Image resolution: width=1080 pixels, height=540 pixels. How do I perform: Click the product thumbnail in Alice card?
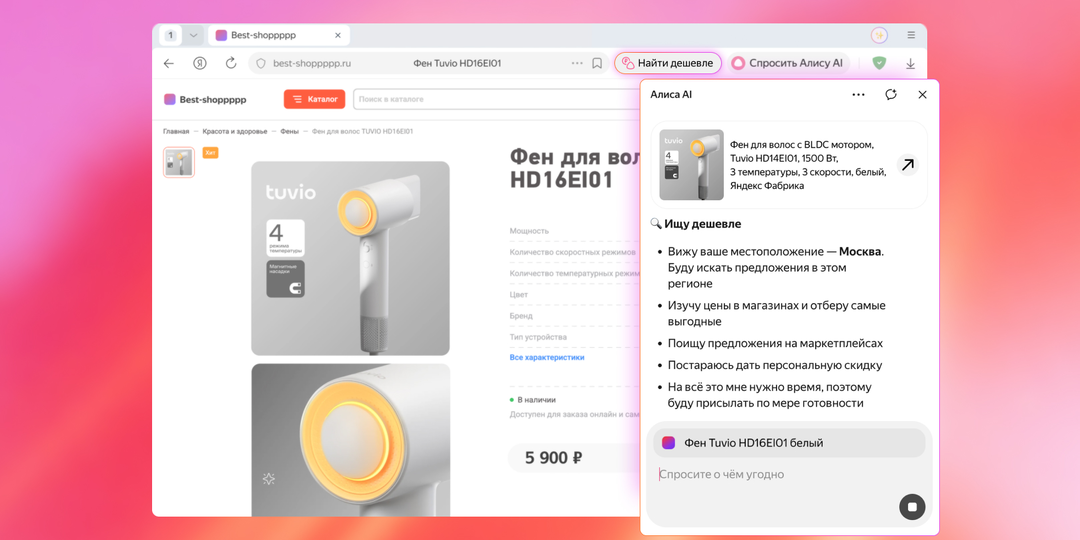click(691, 165)
